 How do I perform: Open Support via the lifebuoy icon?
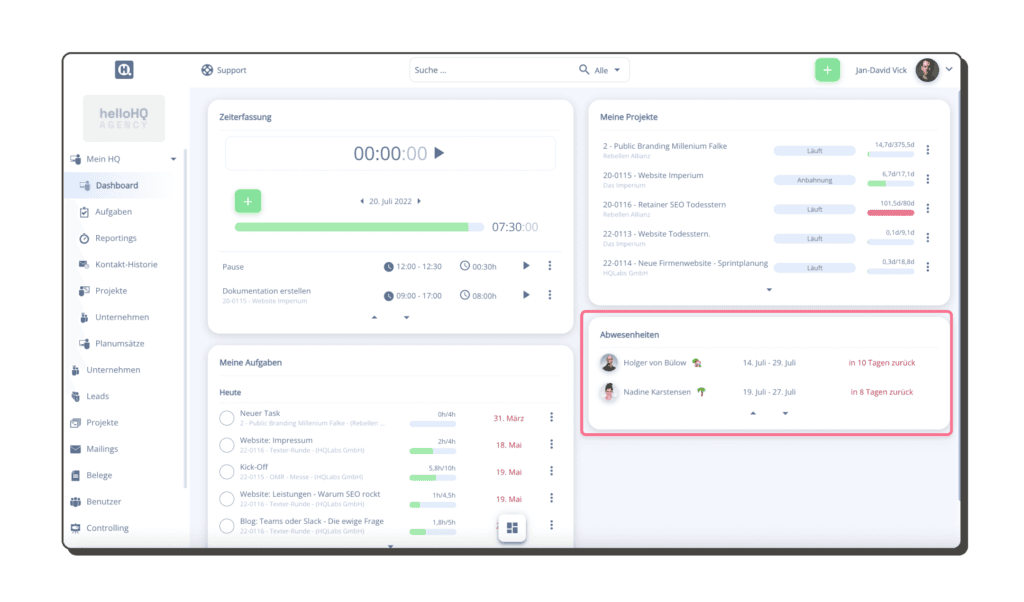click(207, 70)
